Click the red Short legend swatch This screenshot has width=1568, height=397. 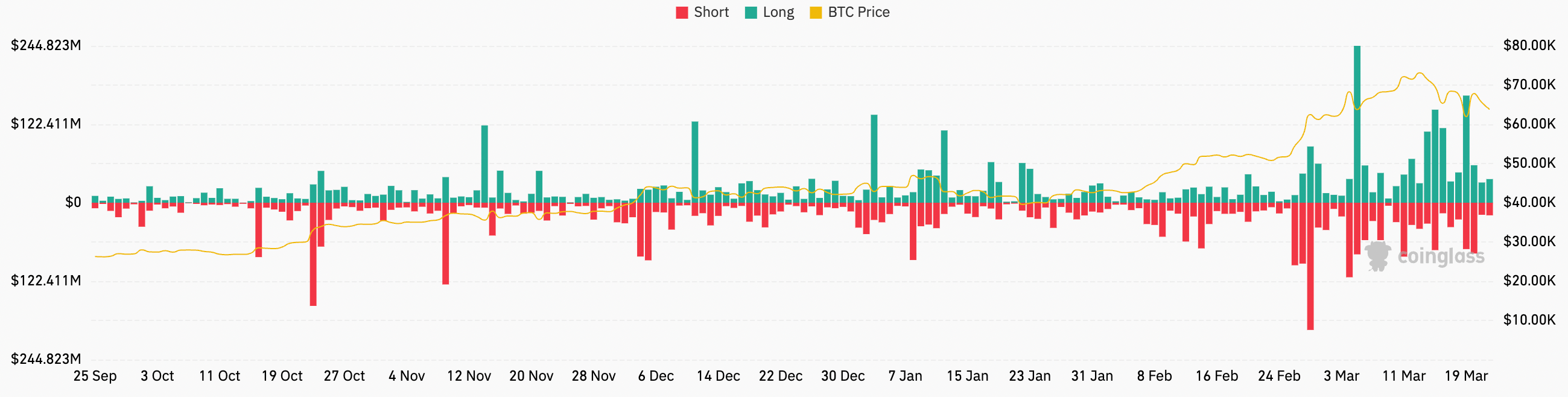click(x=682, y=13)
